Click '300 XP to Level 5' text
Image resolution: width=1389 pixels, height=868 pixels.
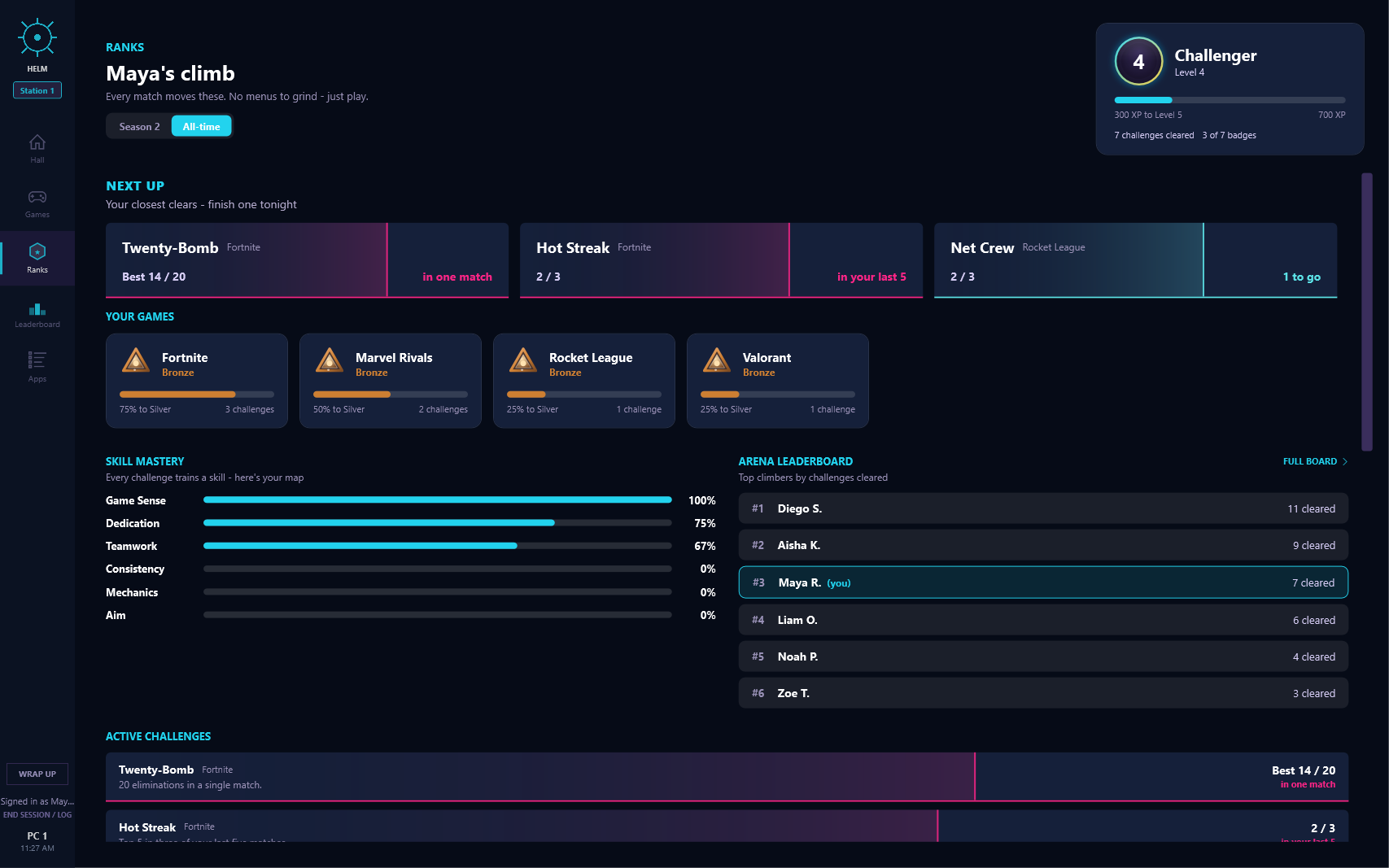coord(1148,115)
